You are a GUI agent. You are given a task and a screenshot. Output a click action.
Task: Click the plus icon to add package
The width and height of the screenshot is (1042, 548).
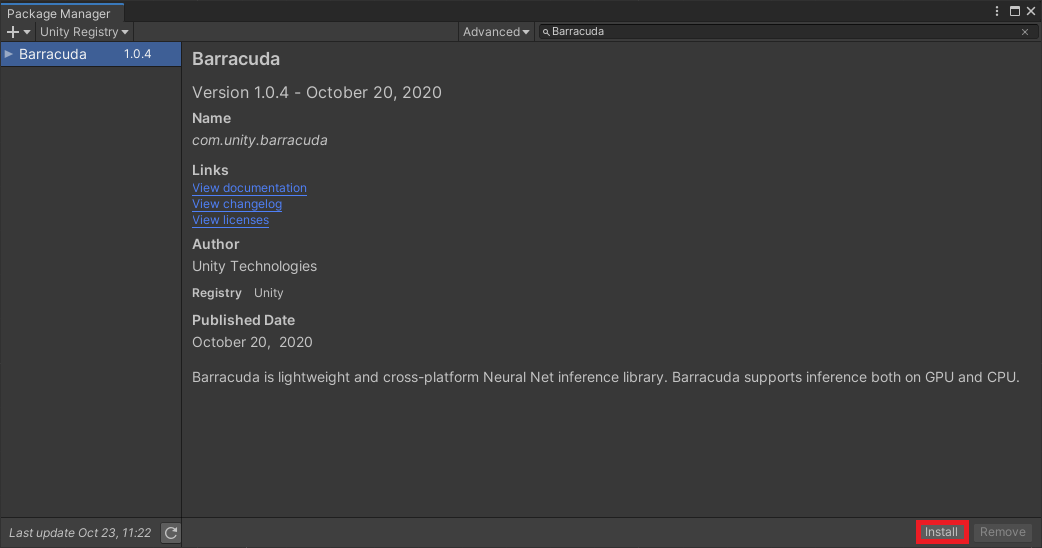click(x=13, y=32)
